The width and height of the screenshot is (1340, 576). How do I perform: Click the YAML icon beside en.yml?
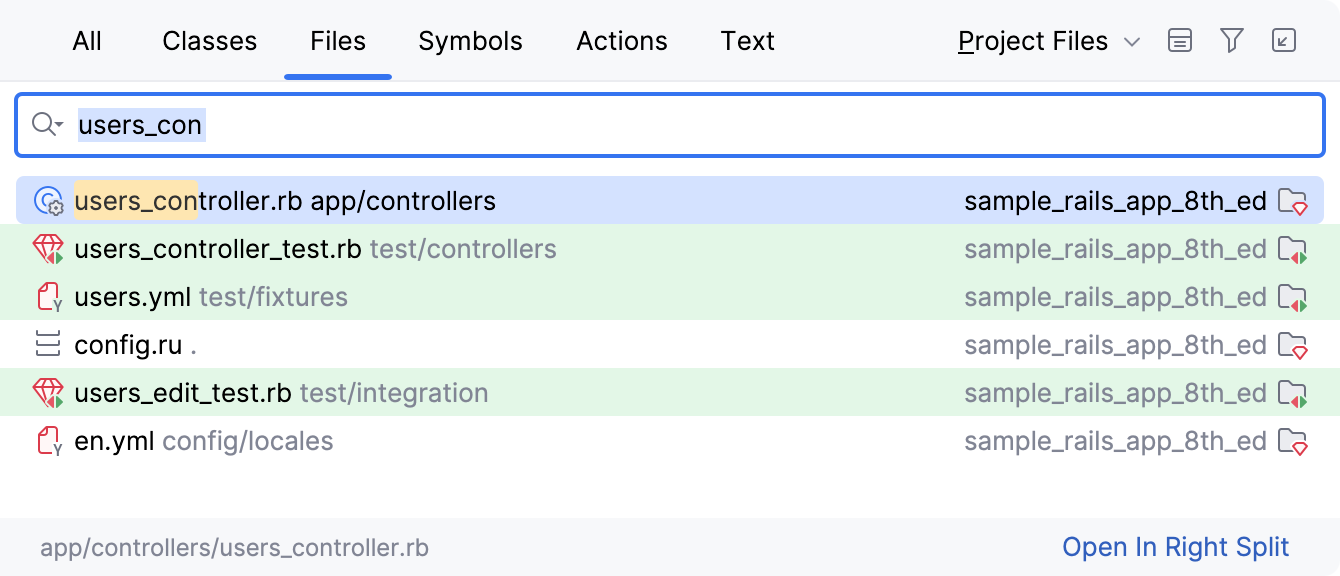coord(49,441)
